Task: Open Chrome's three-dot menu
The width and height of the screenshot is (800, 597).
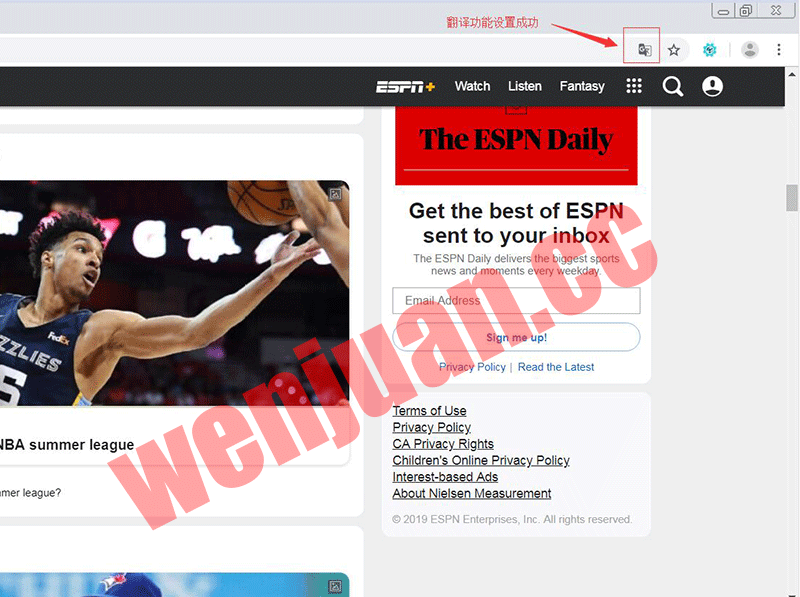Action: click(779, 50)
